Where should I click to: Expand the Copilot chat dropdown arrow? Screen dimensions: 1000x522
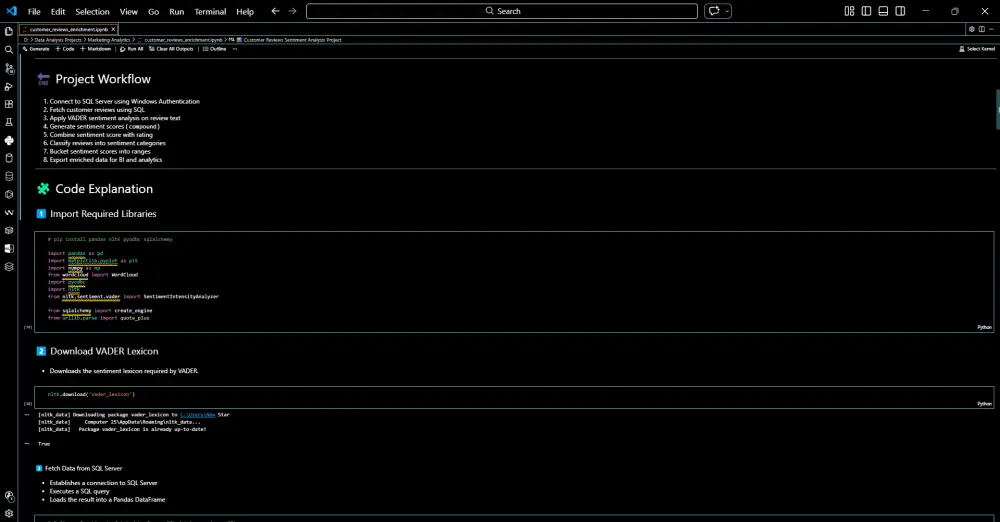pos(726,11)
